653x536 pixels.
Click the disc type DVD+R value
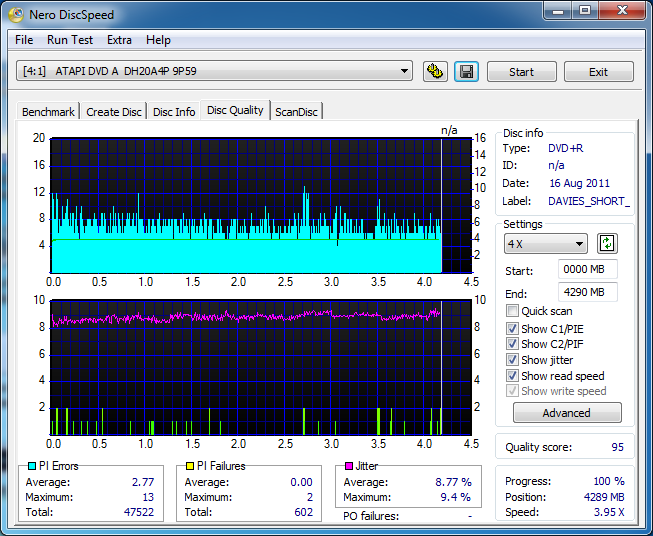tap(566, 148)
